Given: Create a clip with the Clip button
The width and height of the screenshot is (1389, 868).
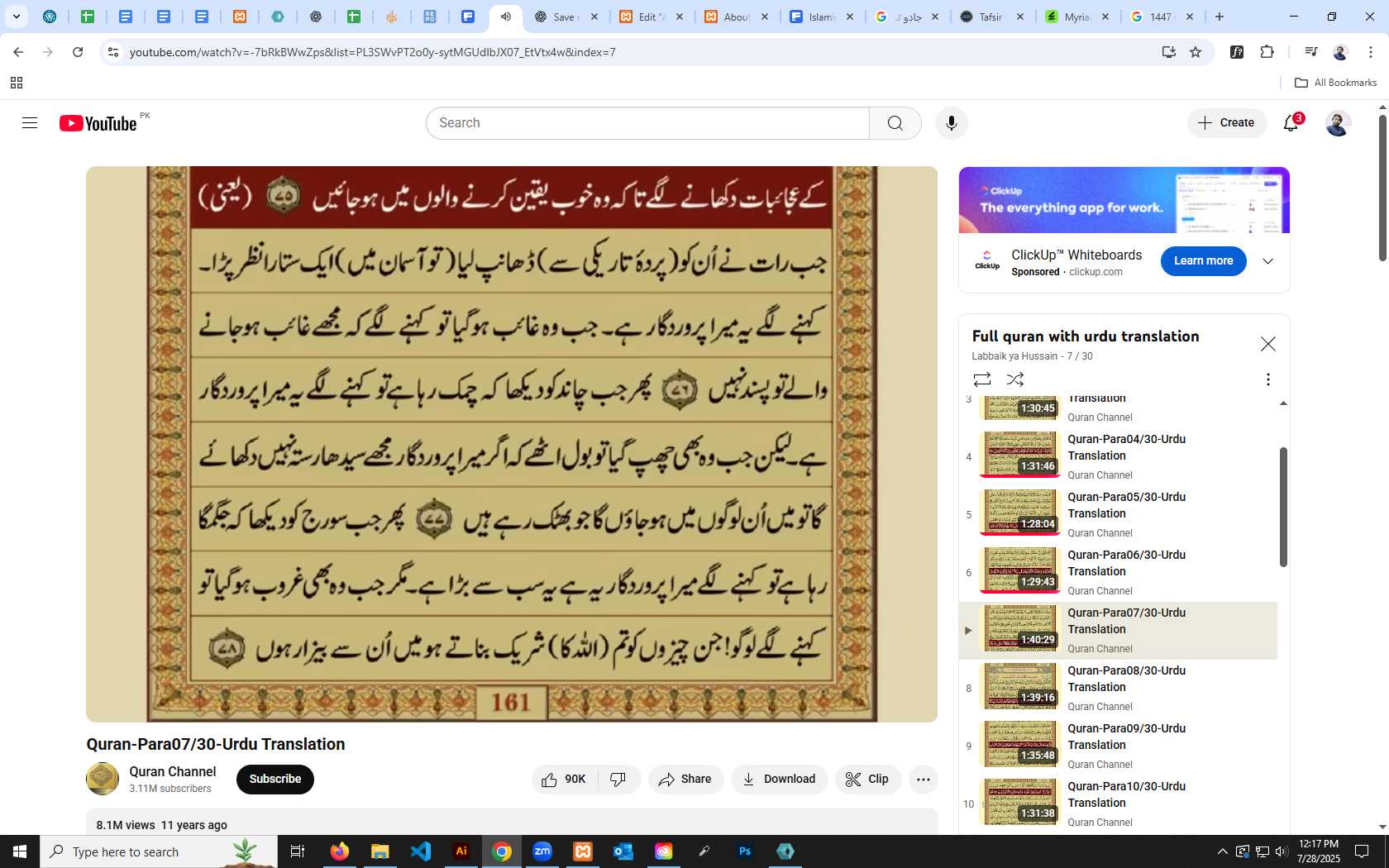Looking at the screenshot, I should click(867, 780).
